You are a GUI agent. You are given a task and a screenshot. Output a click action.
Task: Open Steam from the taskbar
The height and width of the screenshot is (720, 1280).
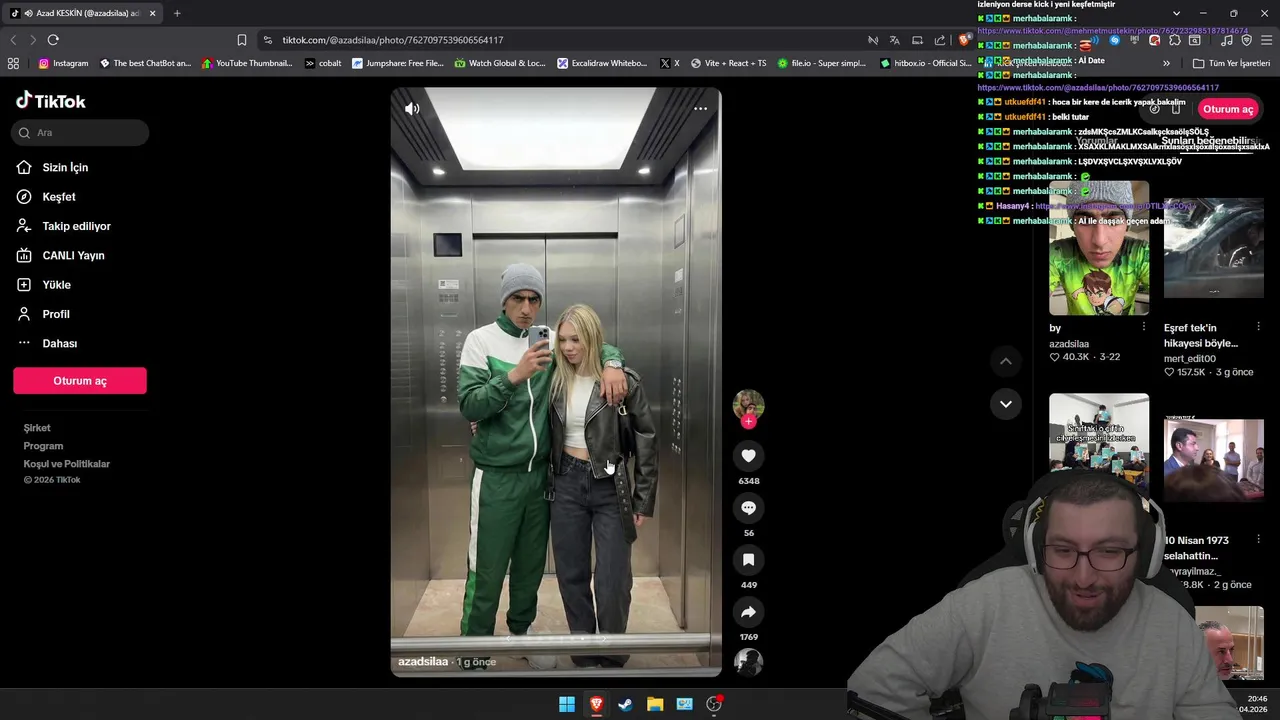click(x=625, y=704)
